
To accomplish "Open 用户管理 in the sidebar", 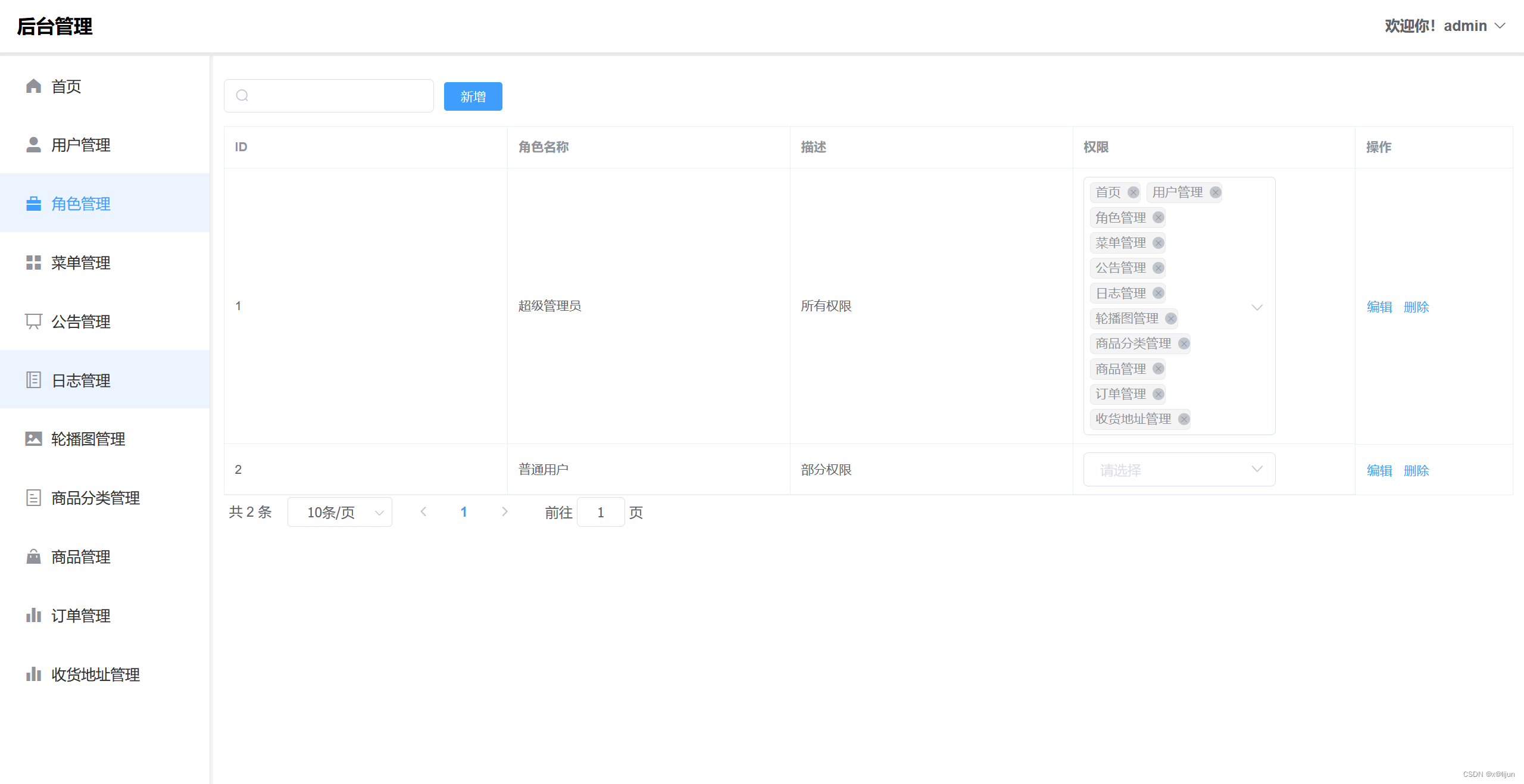I will (105, 145).
